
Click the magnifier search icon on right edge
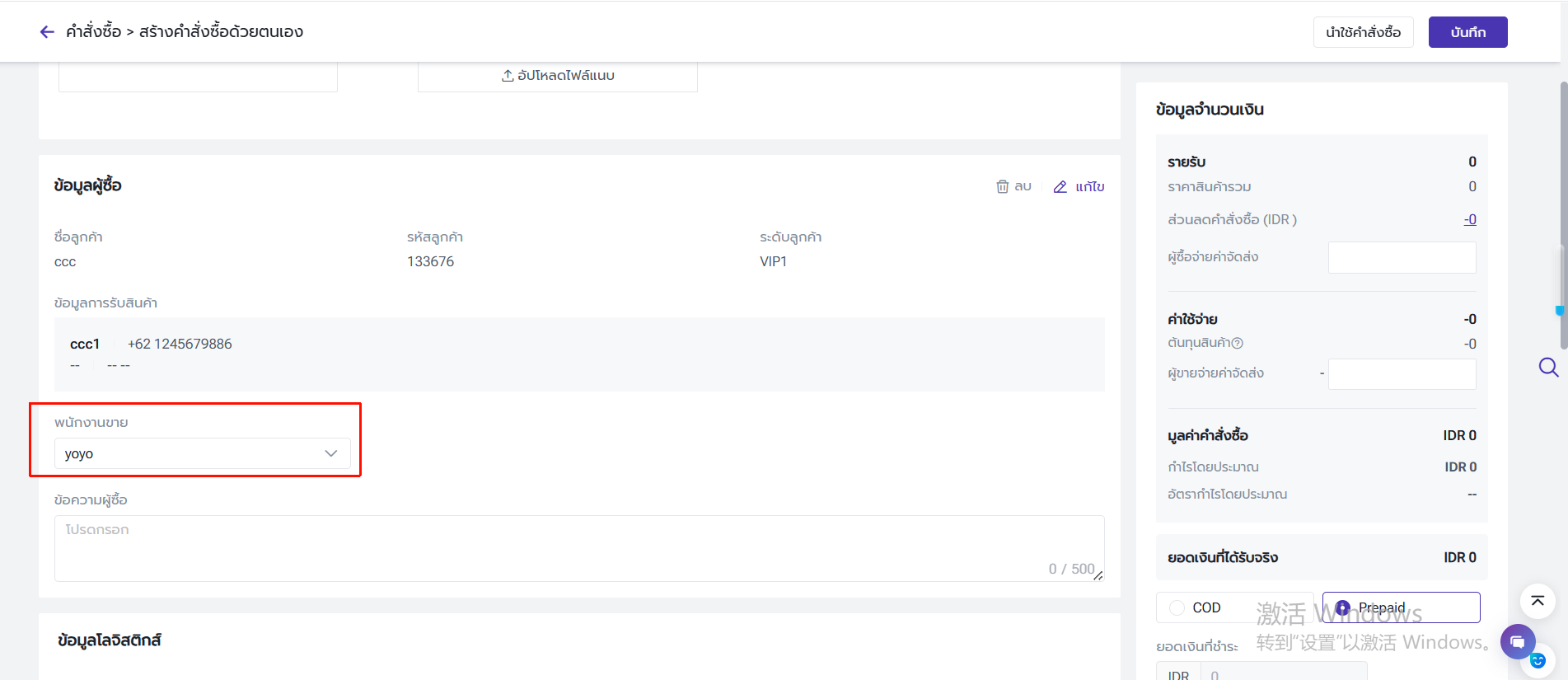[x=1548, y=367]
